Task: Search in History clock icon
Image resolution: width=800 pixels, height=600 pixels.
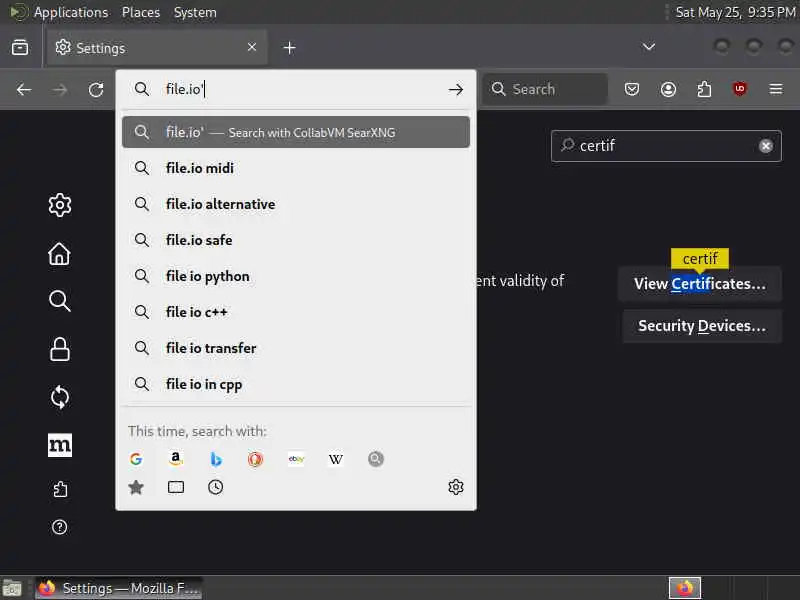Action: pyautogui.click(x=215, y=487)
